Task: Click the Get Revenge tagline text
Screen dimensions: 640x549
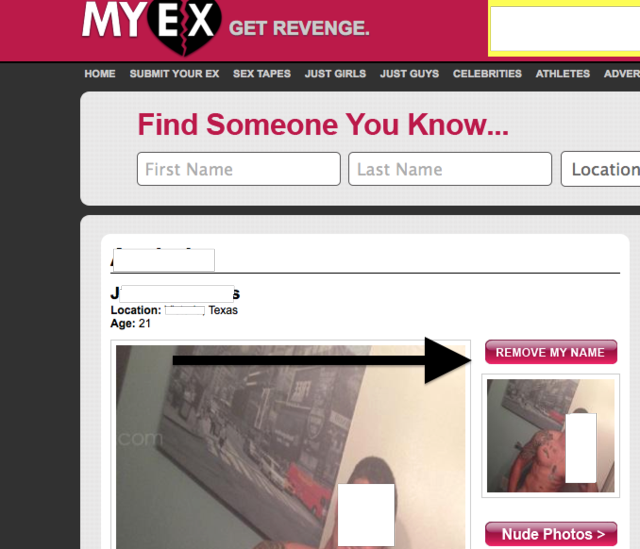Action: 299,29
